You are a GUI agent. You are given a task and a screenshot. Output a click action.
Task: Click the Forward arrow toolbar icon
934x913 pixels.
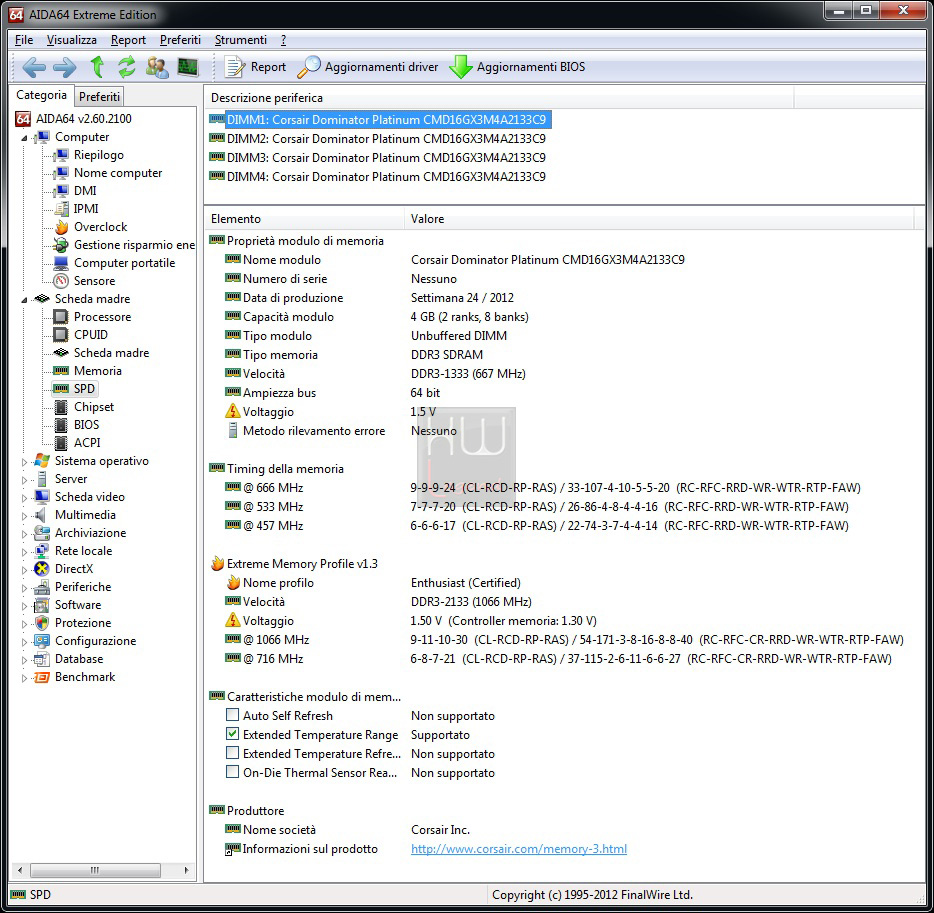(64, 67)
